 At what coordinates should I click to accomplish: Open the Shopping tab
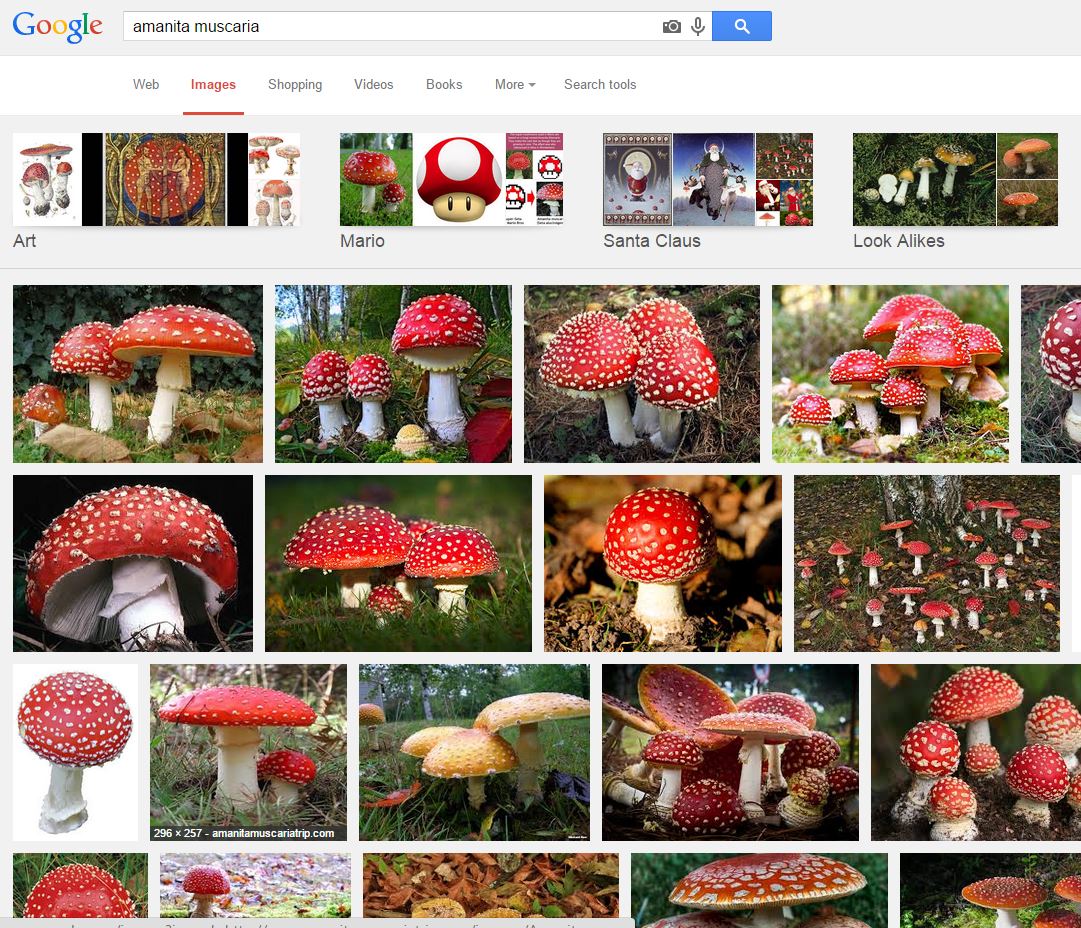[x=295, y=84]
